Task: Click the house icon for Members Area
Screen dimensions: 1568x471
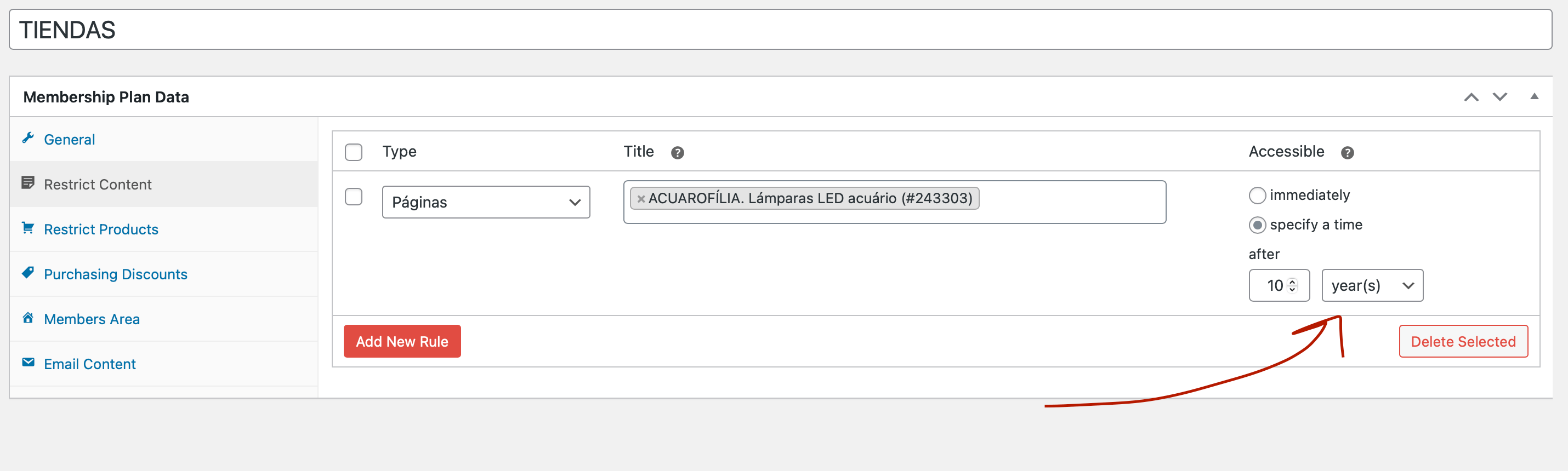Action: pos(28,318)
